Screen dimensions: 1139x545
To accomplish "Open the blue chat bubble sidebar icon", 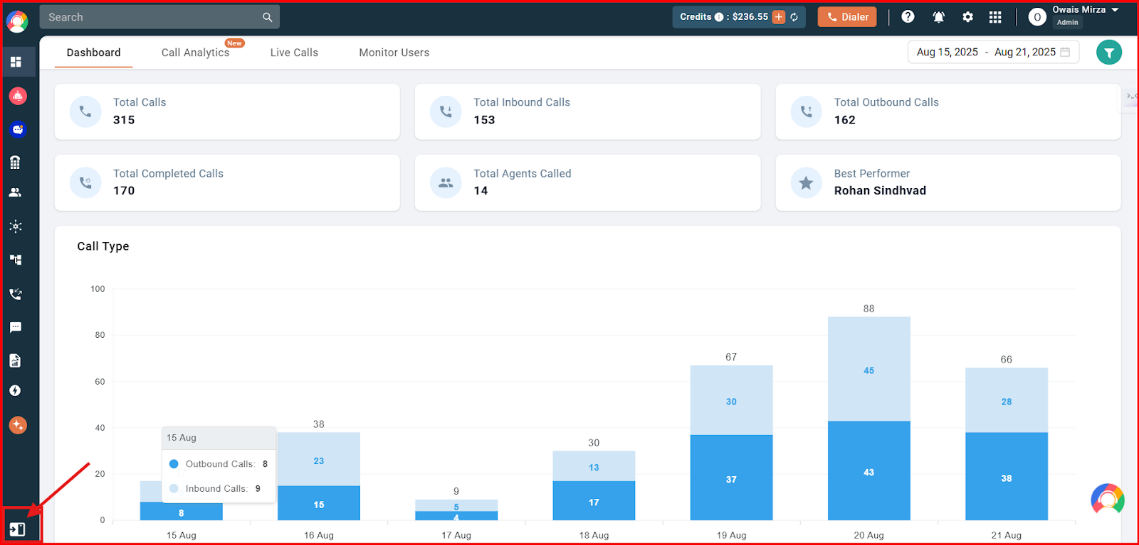I will pos(17,129).
